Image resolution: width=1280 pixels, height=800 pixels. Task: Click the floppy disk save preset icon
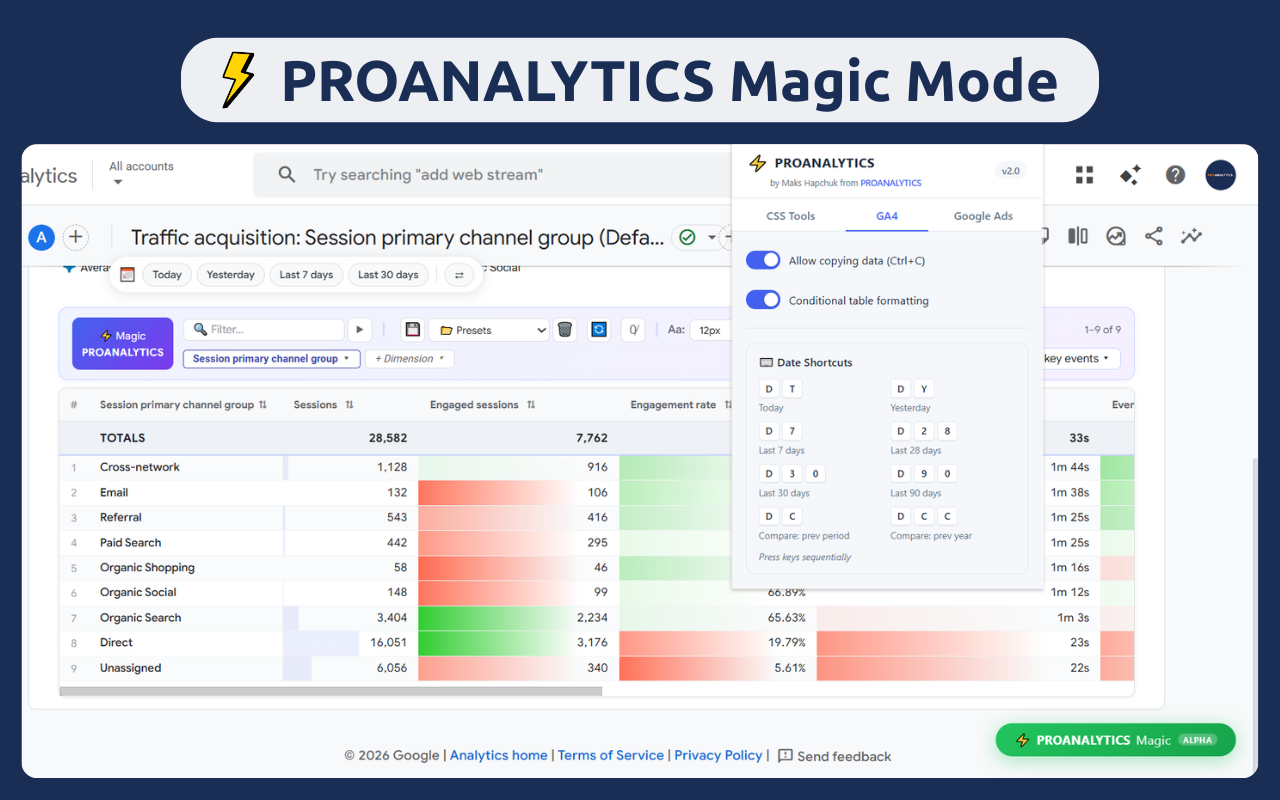(412, 329)
